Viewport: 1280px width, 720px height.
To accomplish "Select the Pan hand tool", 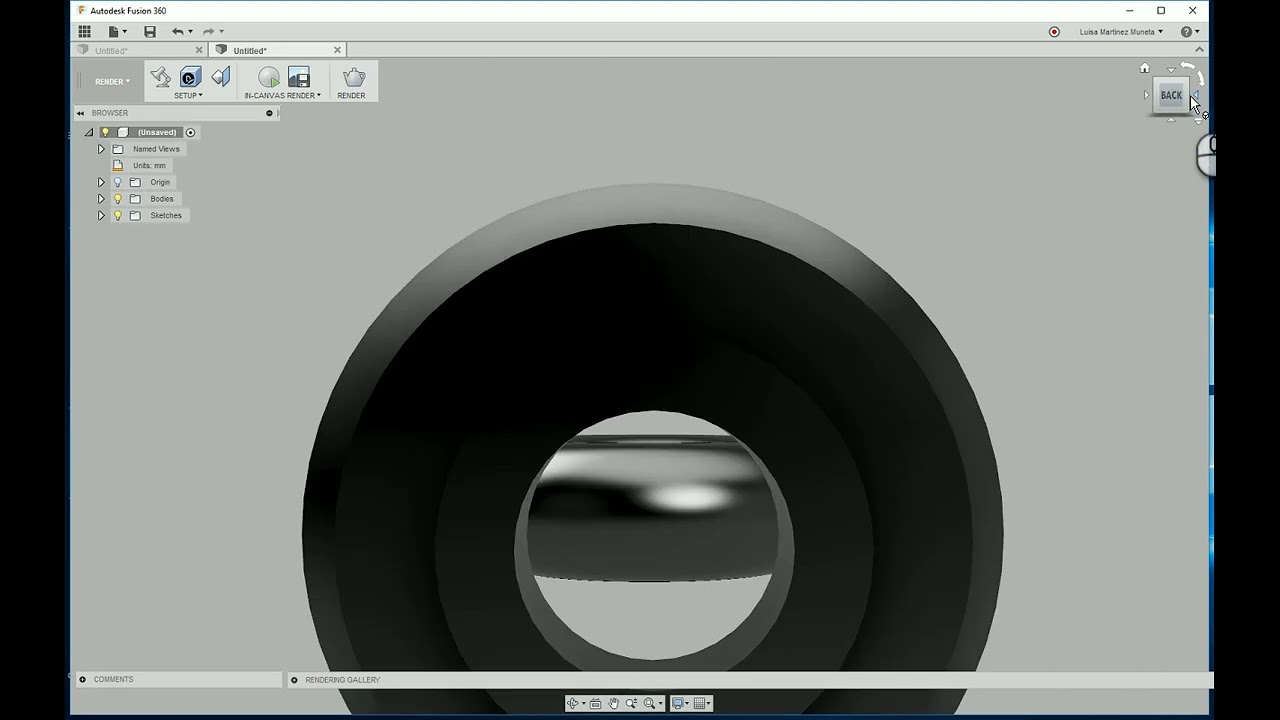I will coord(614,703).
